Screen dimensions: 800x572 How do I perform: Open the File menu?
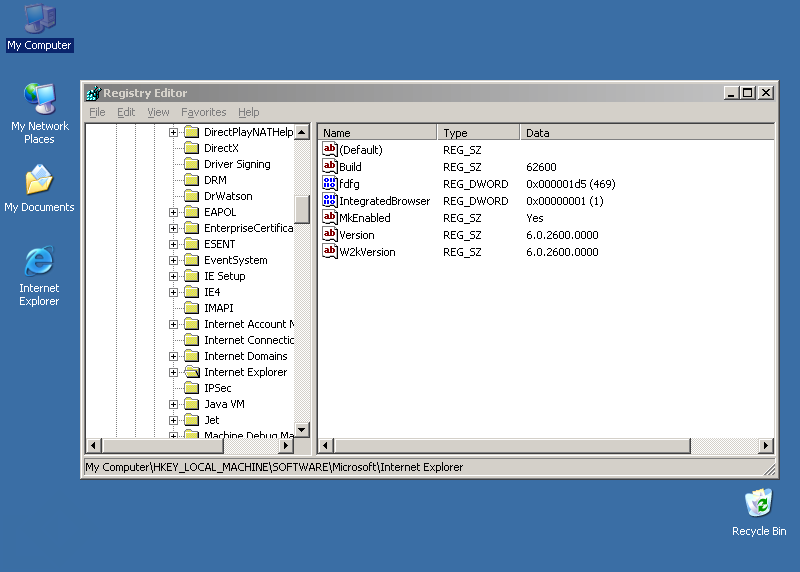click(97, 112)
